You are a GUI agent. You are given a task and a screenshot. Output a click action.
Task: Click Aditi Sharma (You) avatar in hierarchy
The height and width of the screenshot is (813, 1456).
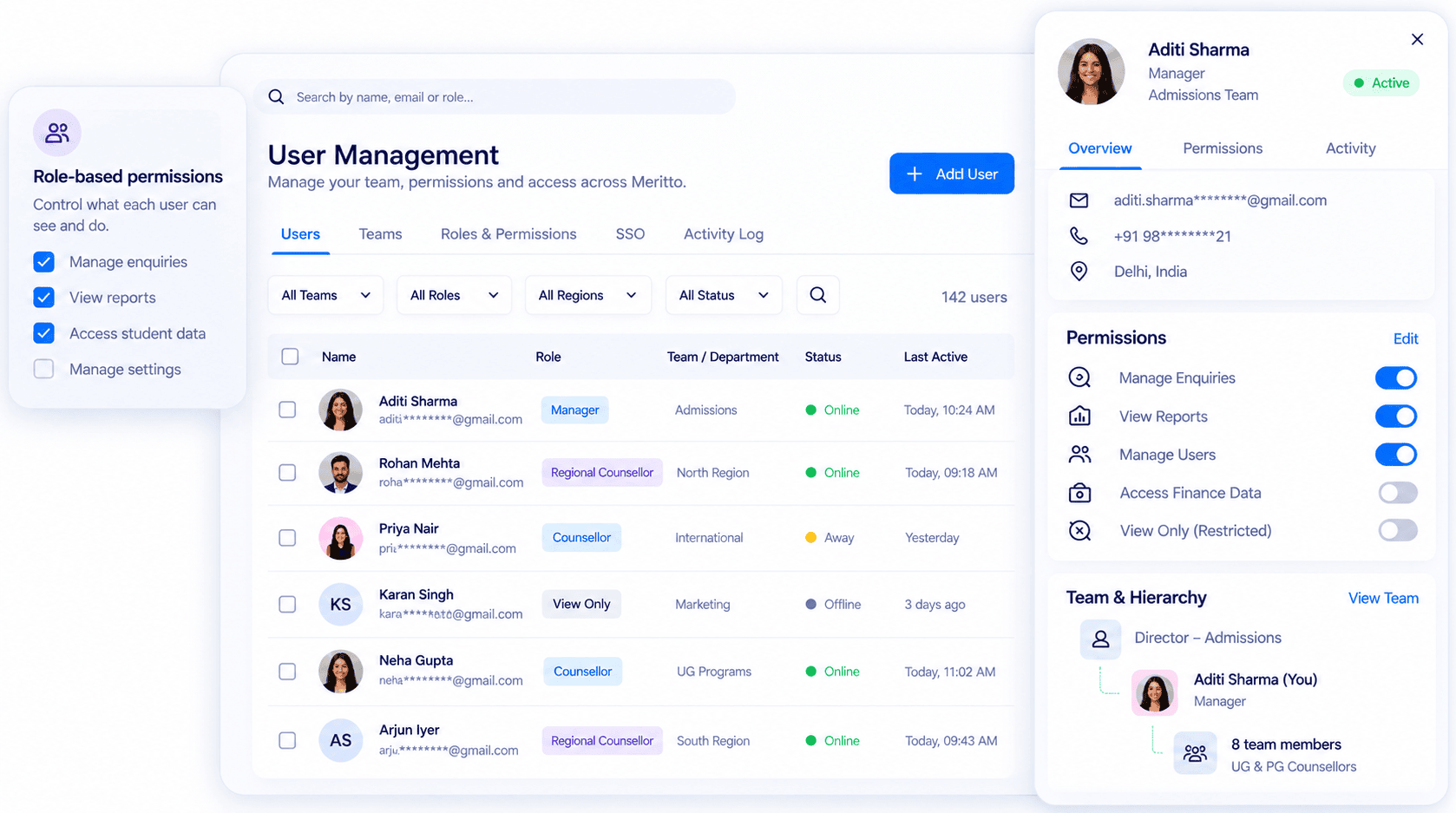[1154, 692]
